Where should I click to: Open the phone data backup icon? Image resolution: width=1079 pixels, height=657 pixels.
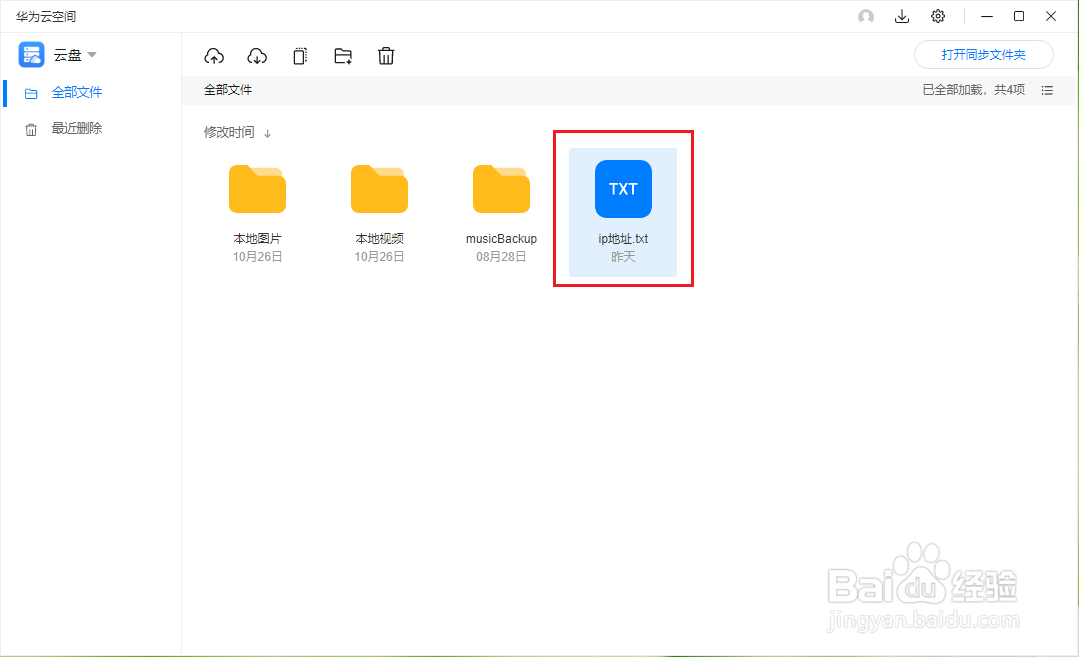point(299,55)
